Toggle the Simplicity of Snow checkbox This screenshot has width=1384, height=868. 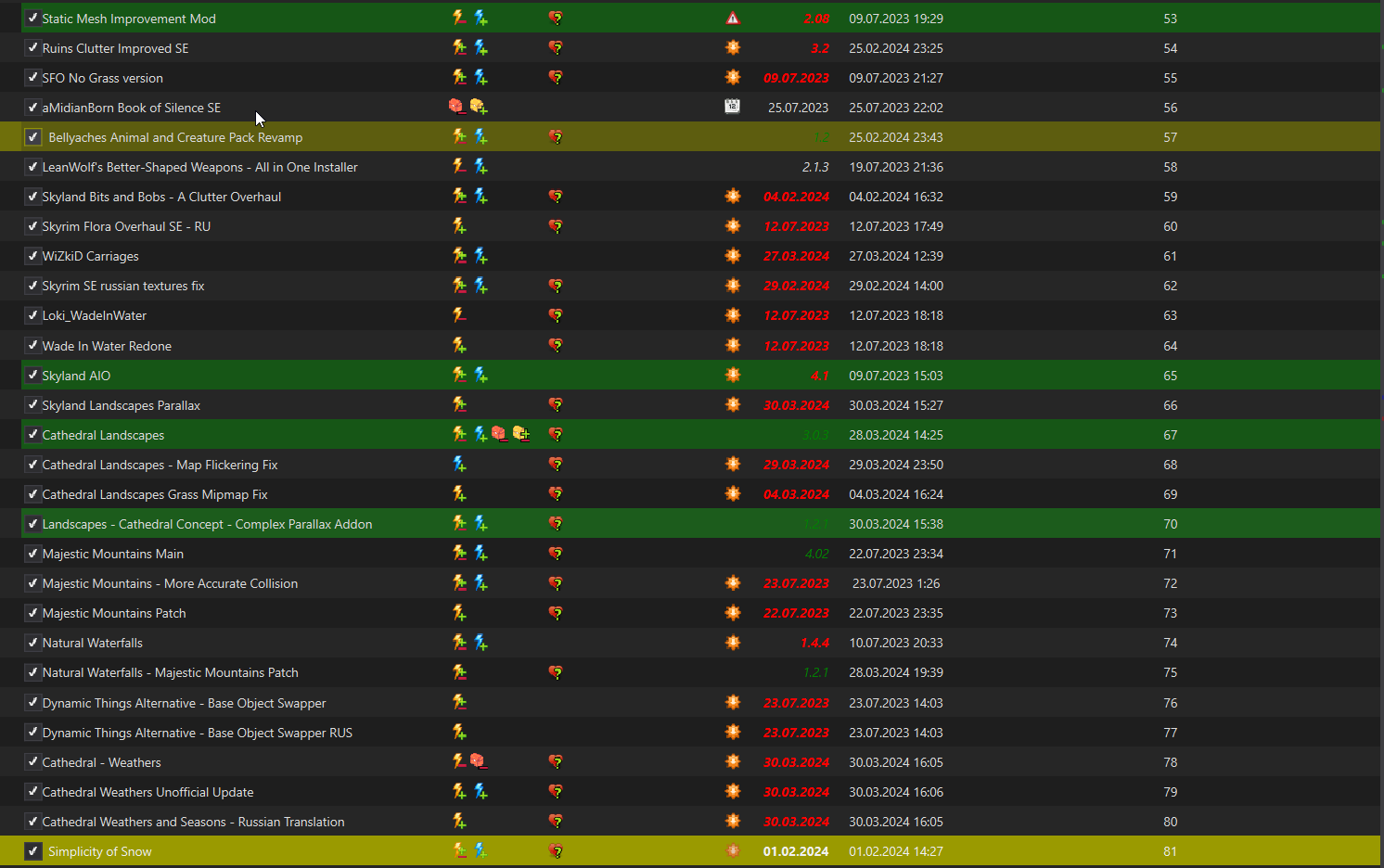32,851
